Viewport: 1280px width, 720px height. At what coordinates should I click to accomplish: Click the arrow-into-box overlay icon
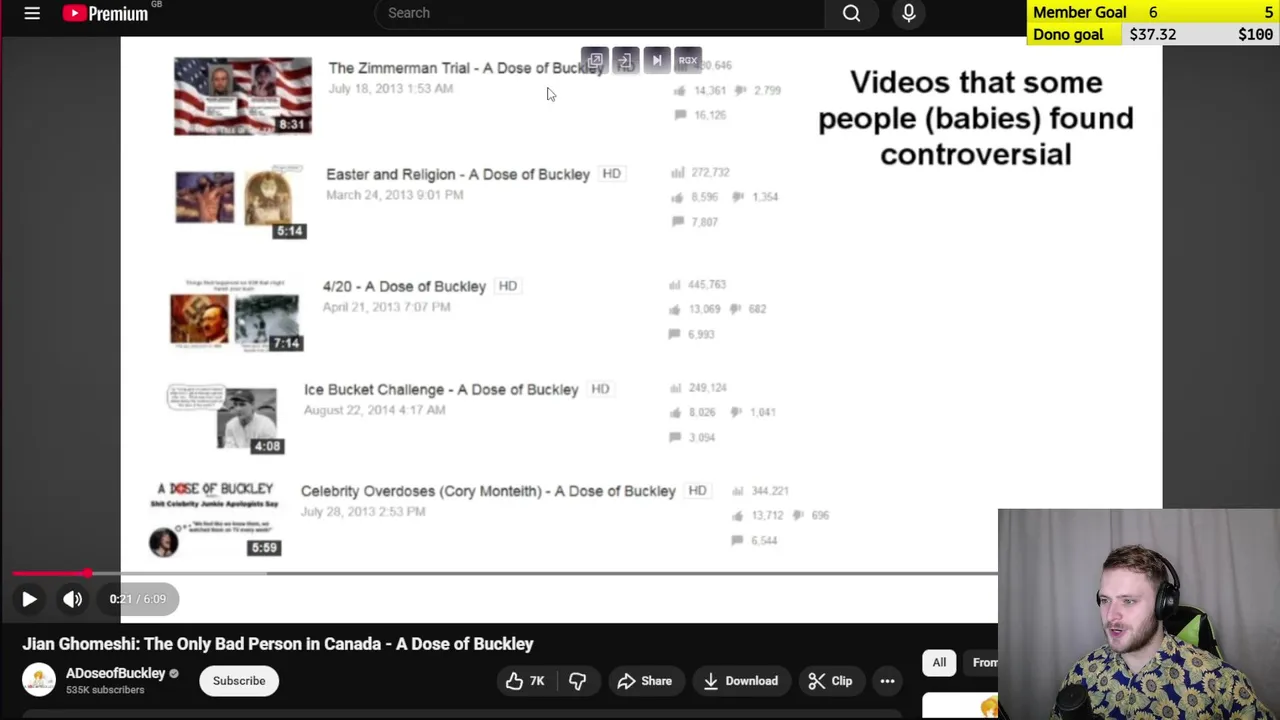626,61
